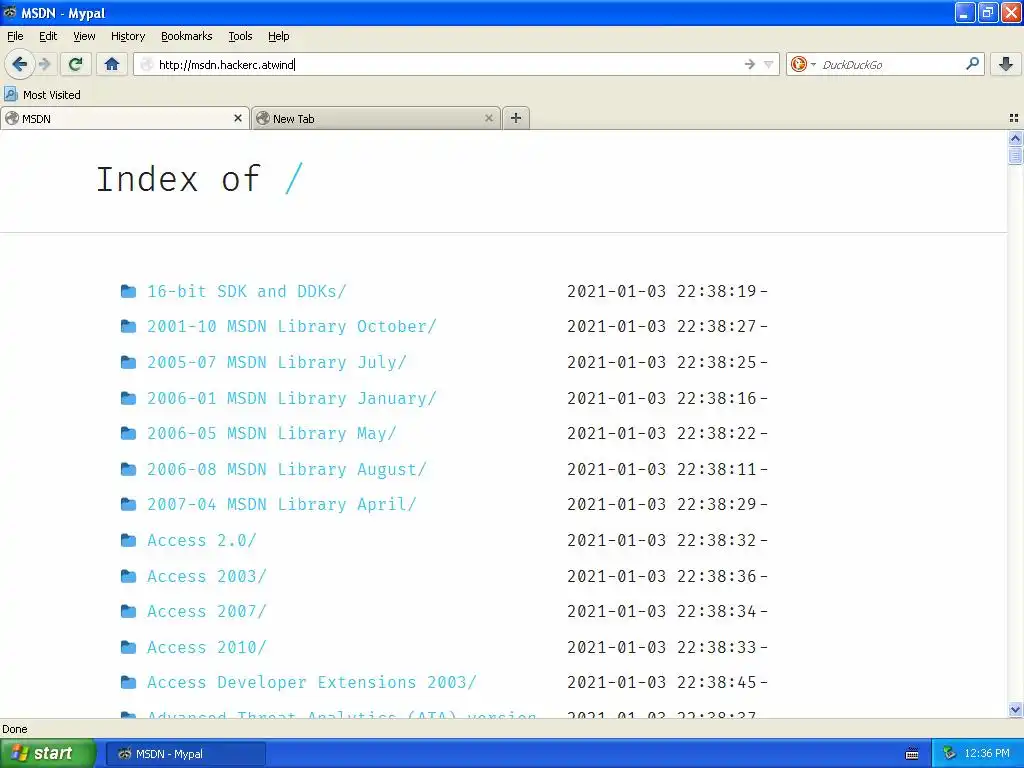Click folder icon beside Access 2007

click(129, 612)
